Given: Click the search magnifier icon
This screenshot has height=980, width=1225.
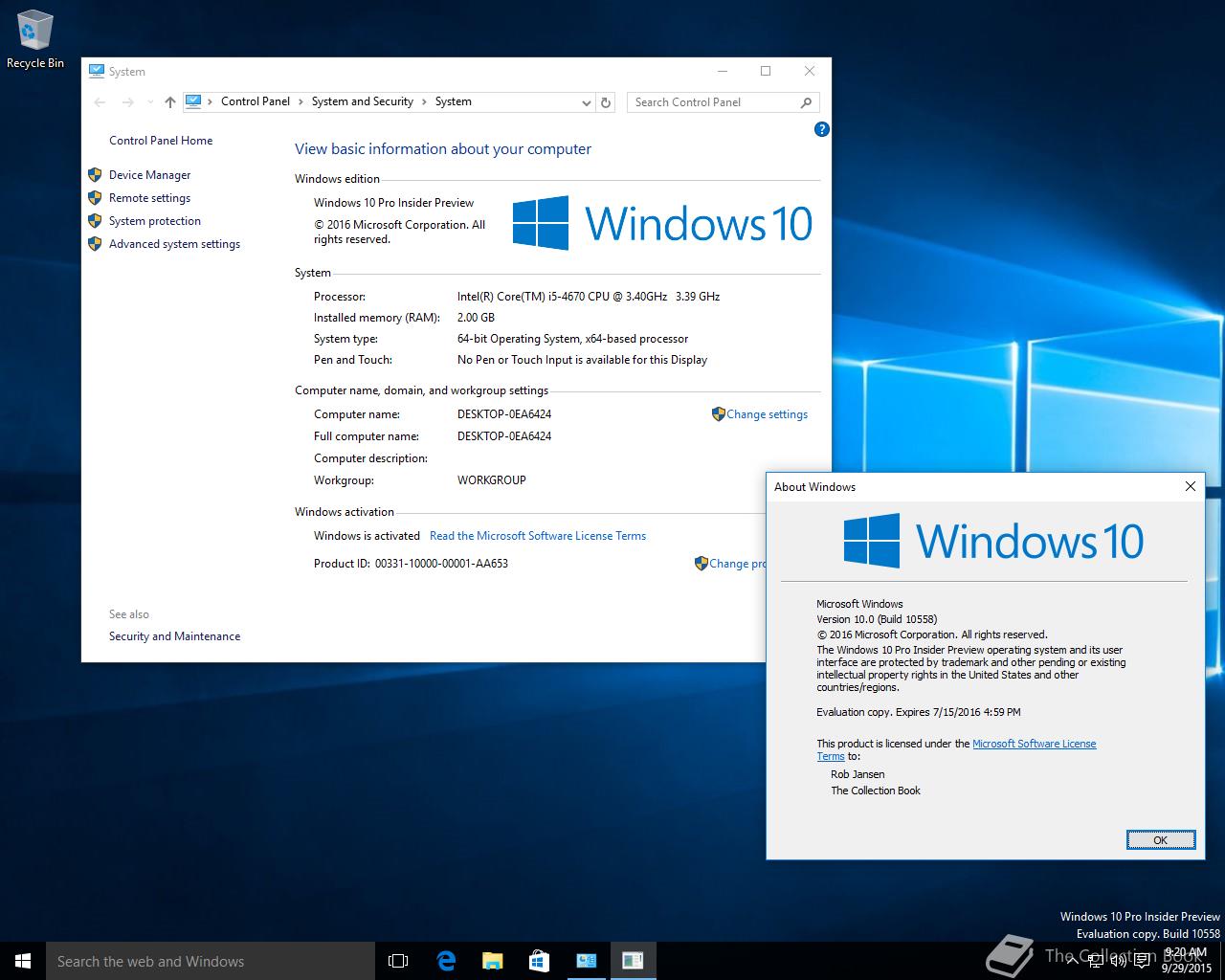Looking at the screenshot, I should click(x=806, y=102).
